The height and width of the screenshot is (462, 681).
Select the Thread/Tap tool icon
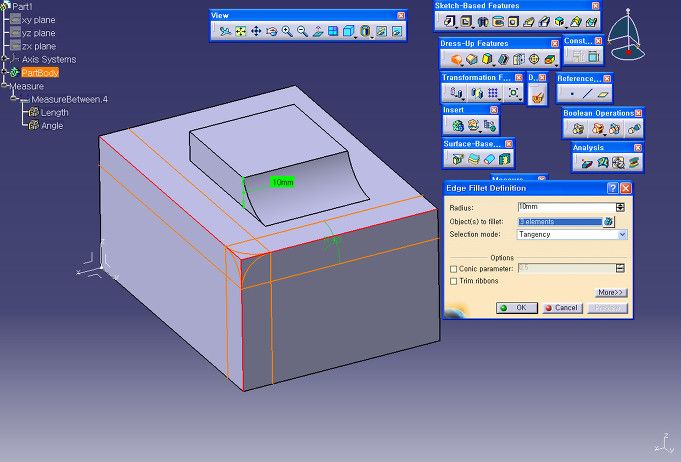pyautogui.click(x=534, y=59)
